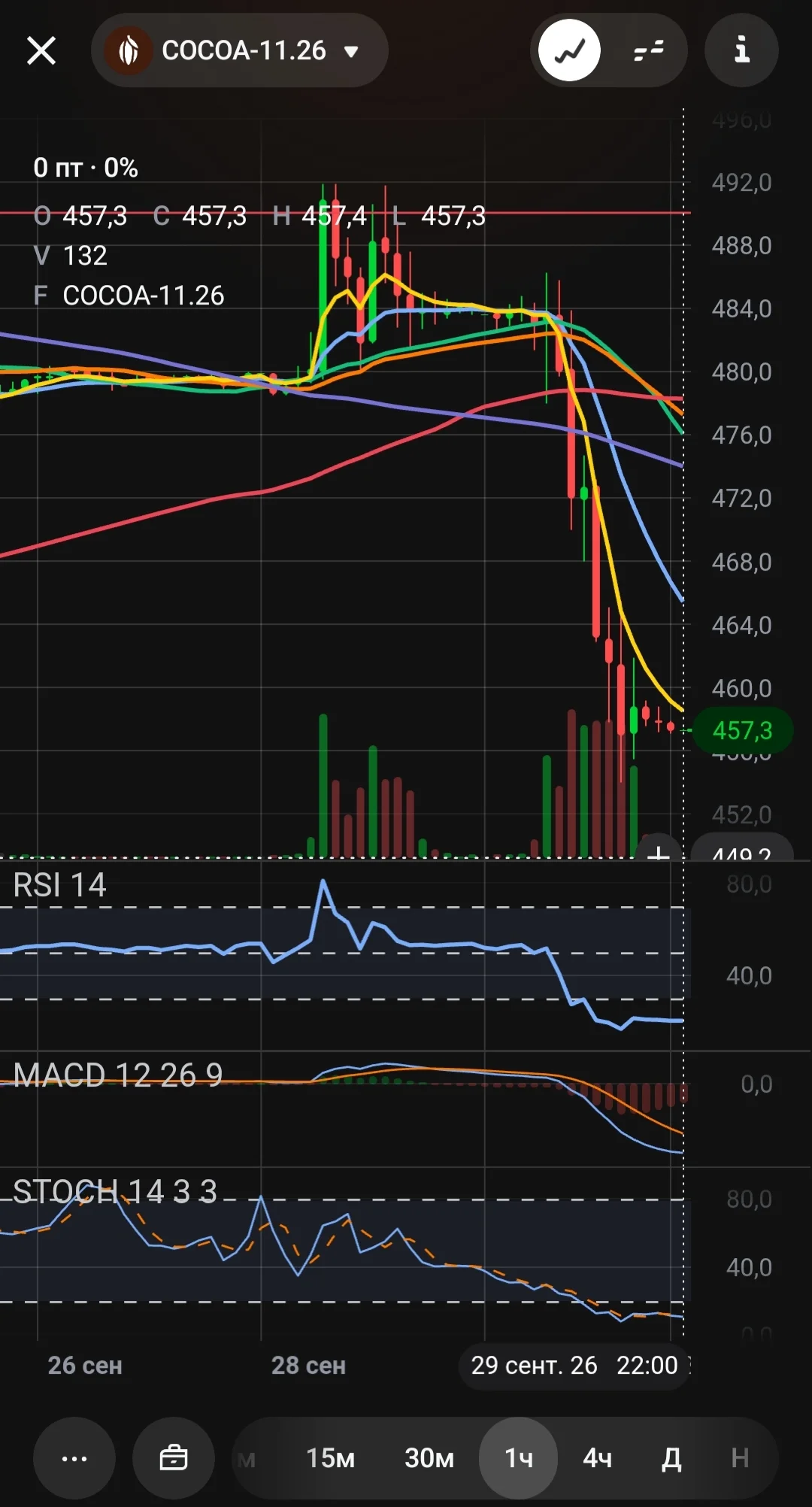Click the 492,0 price axis label
The width and height of the screenshot is (812, 1507).
pos(741,182)
